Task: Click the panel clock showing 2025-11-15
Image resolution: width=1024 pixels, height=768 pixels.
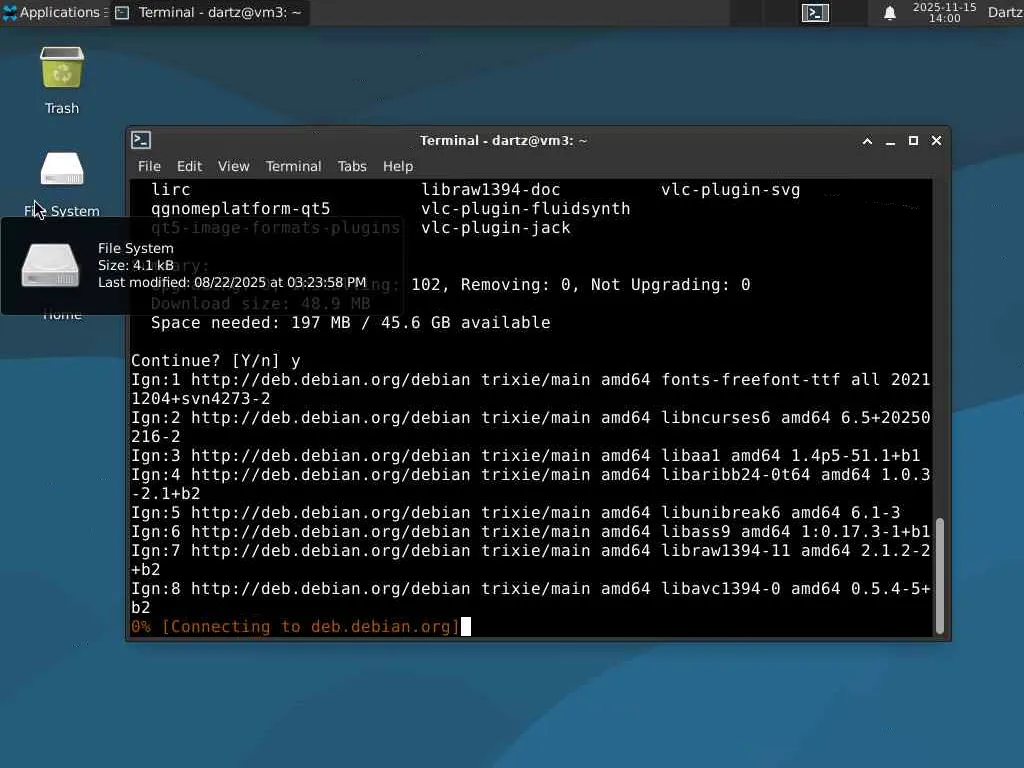Action: [944, 12]
